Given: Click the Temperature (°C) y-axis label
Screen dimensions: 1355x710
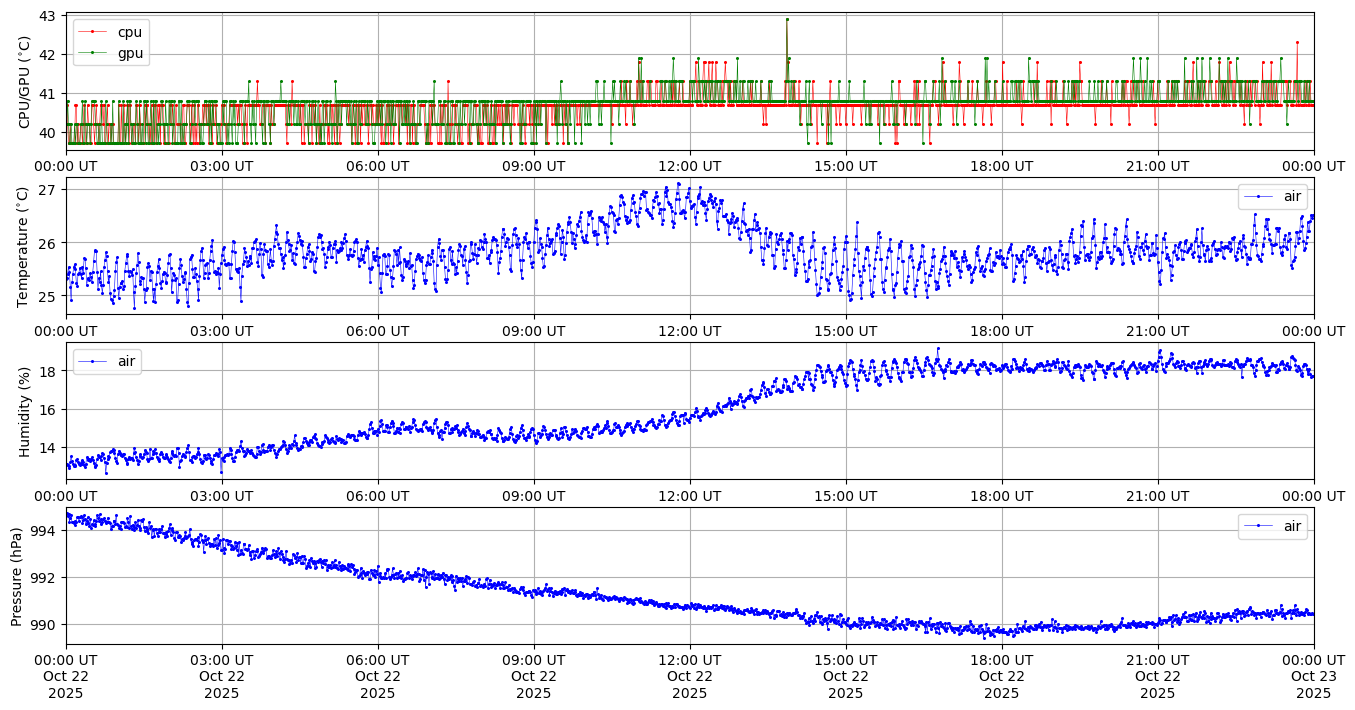Looking at the screenshot, I should pos(25,246).
